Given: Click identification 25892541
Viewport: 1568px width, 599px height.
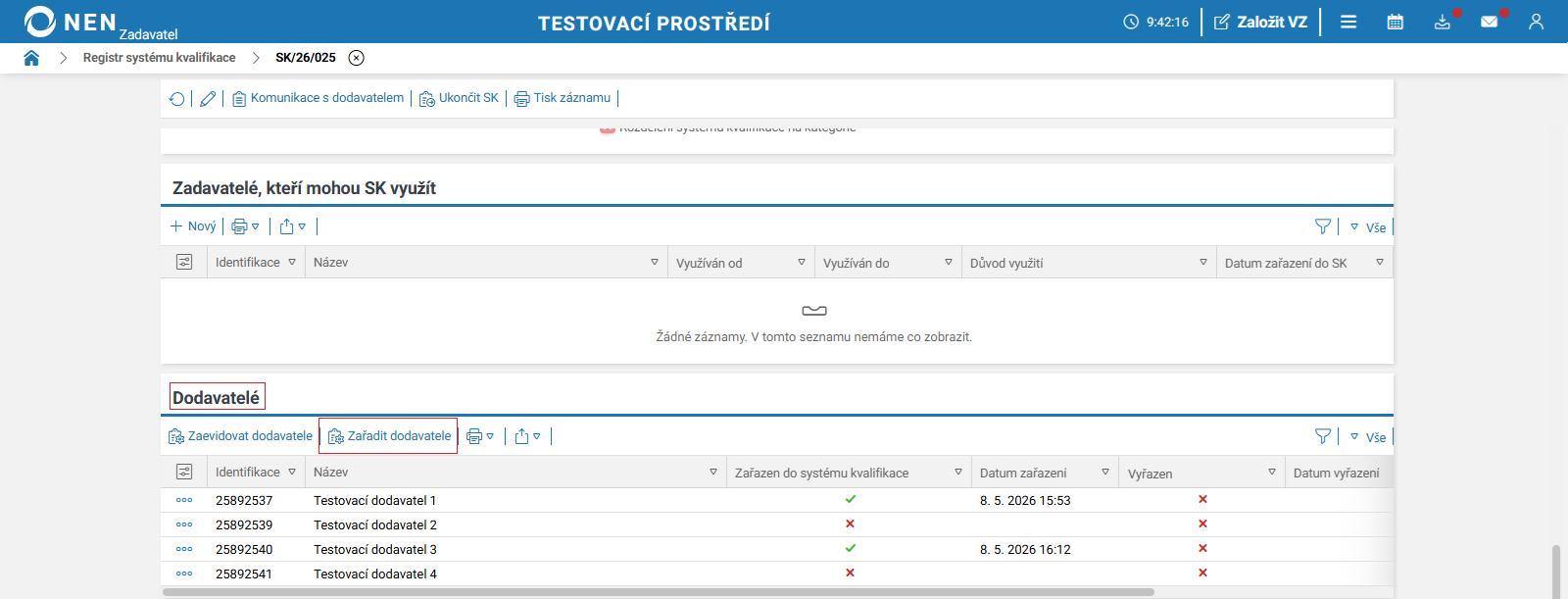Looking at the screenshot, I should 244,574.
